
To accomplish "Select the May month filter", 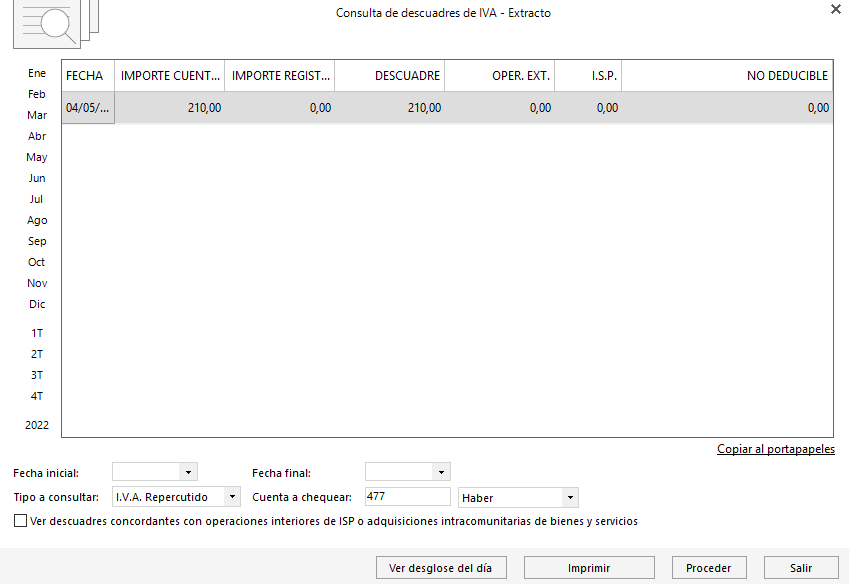I will click(37, 158).
